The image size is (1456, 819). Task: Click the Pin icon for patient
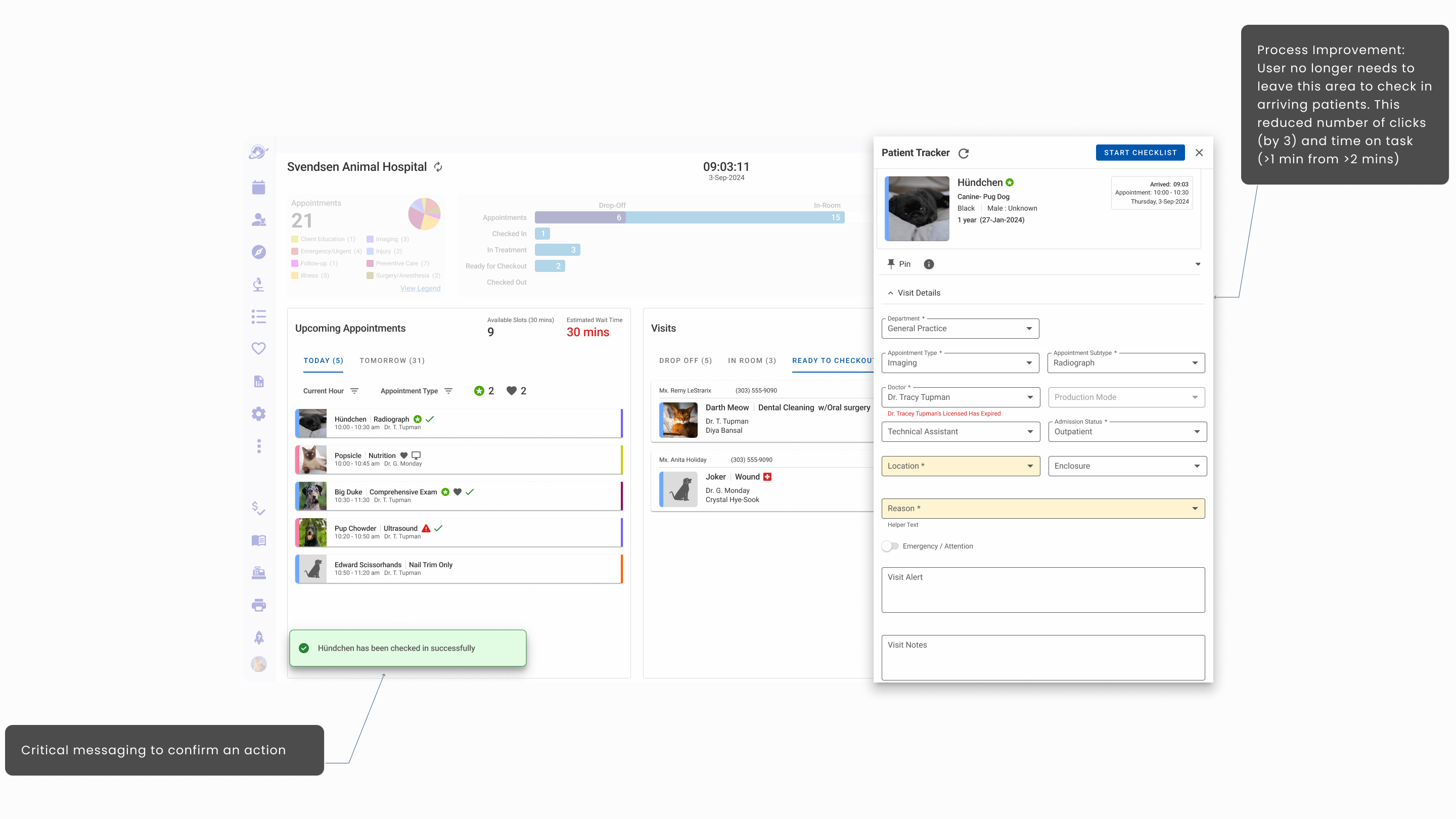pos(891,264)
